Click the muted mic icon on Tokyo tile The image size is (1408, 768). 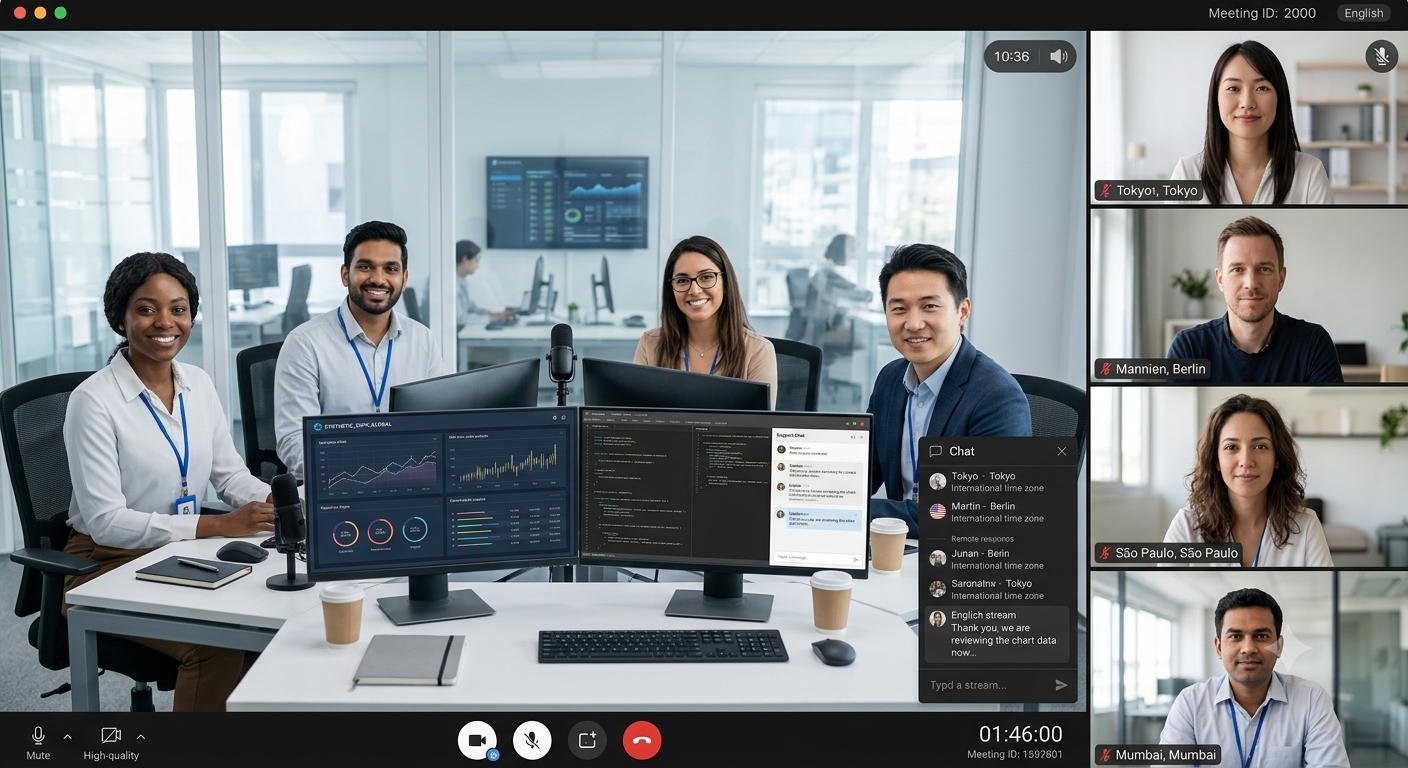coord(1382,56)
